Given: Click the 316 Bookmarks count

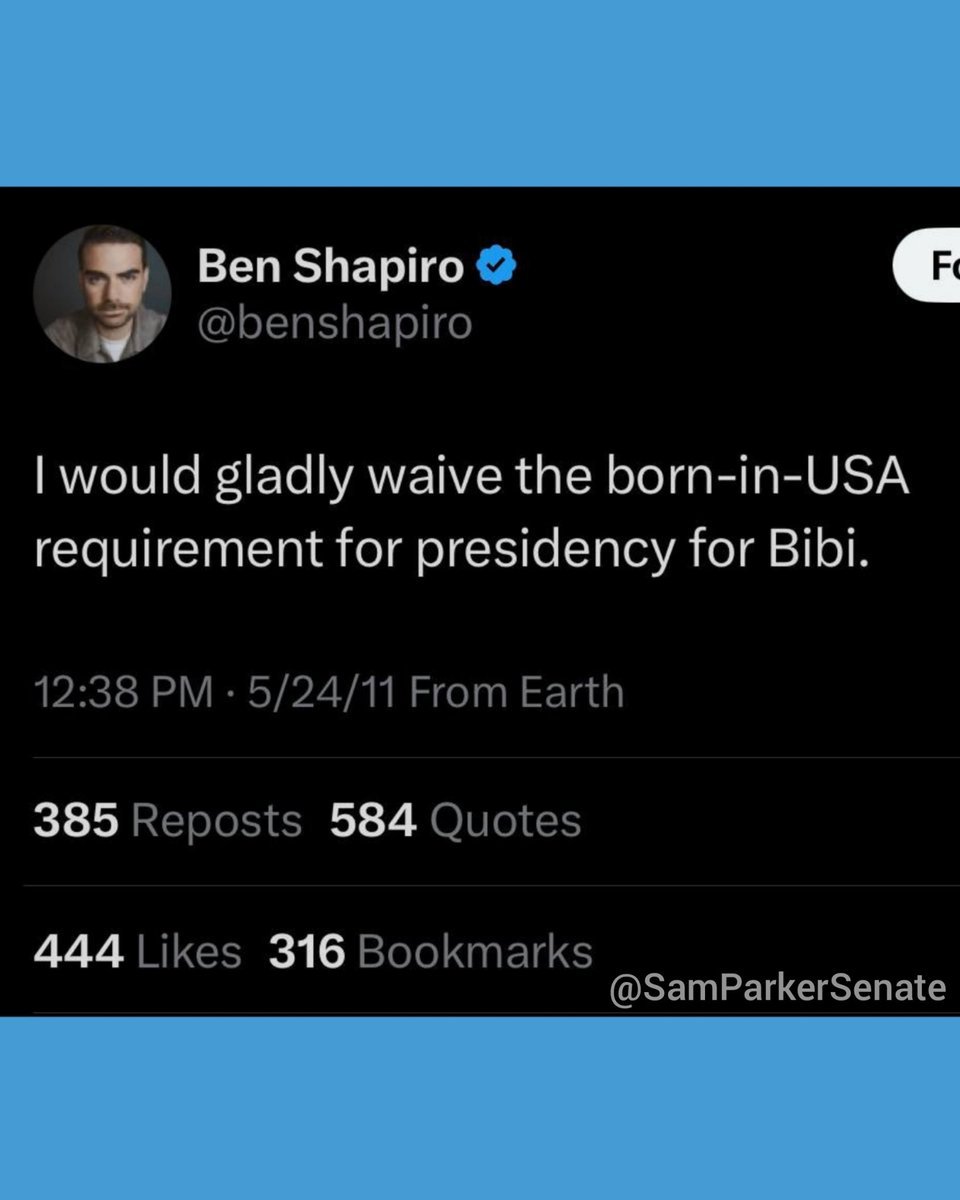Looking at the screenshot, I should (430, 952).
